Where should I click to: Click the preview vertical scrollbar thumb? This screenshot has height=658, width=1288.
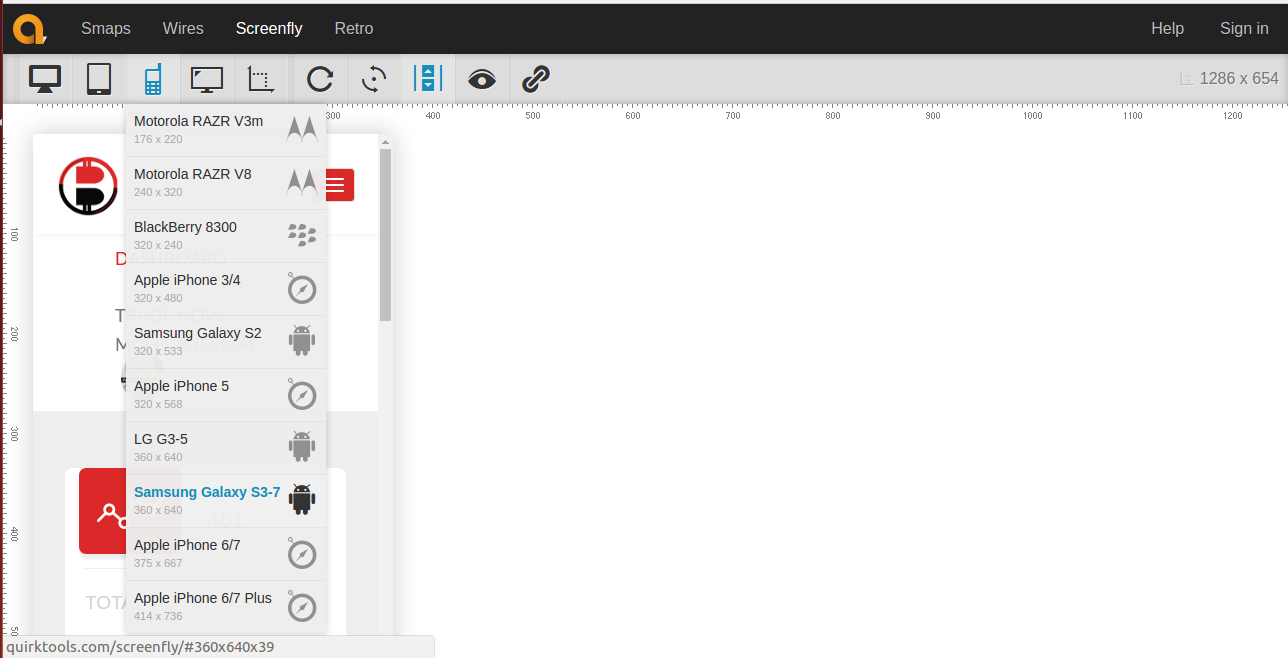[385, 235]
